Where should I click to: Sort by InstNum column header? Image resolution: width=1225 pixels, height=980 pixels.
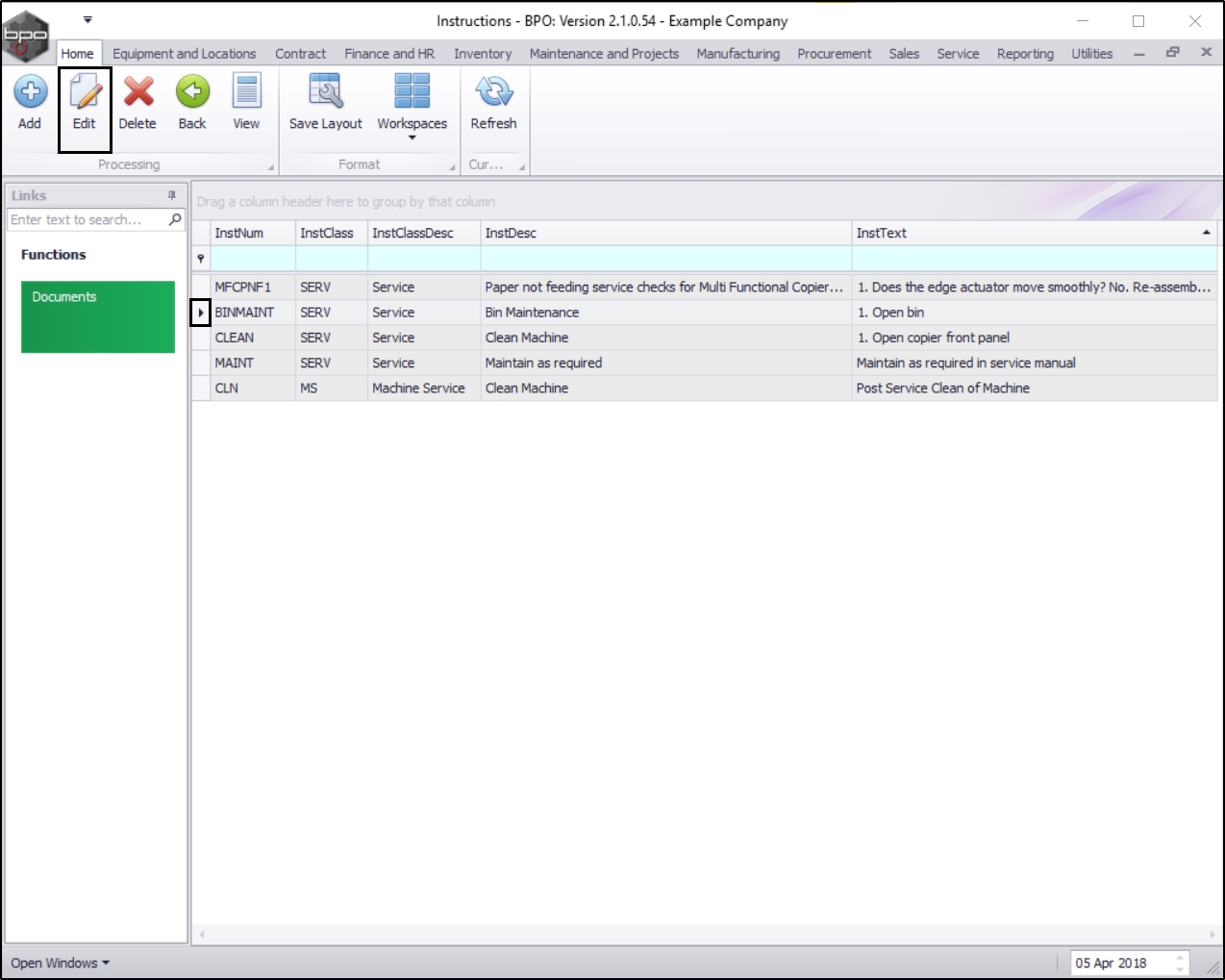click(253, 233)
